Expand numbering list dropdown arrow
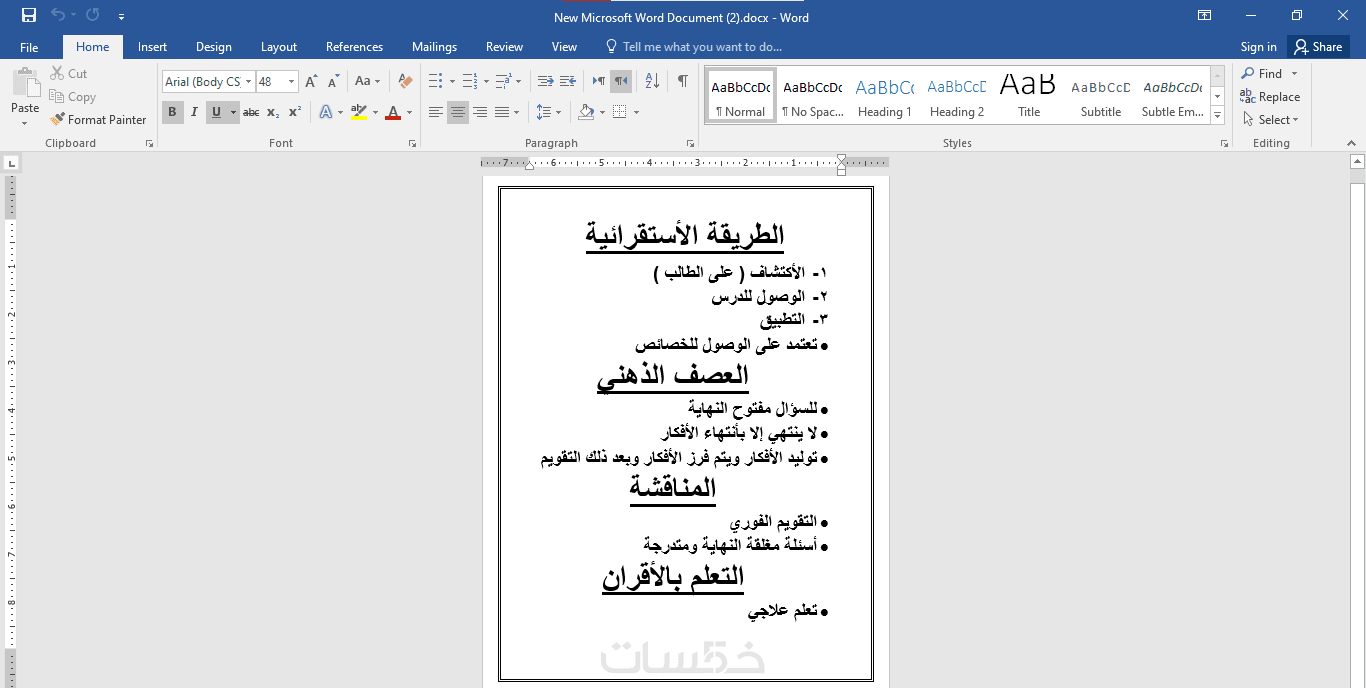The width and height of the screenshot is (1366, 688). (486, 81)
